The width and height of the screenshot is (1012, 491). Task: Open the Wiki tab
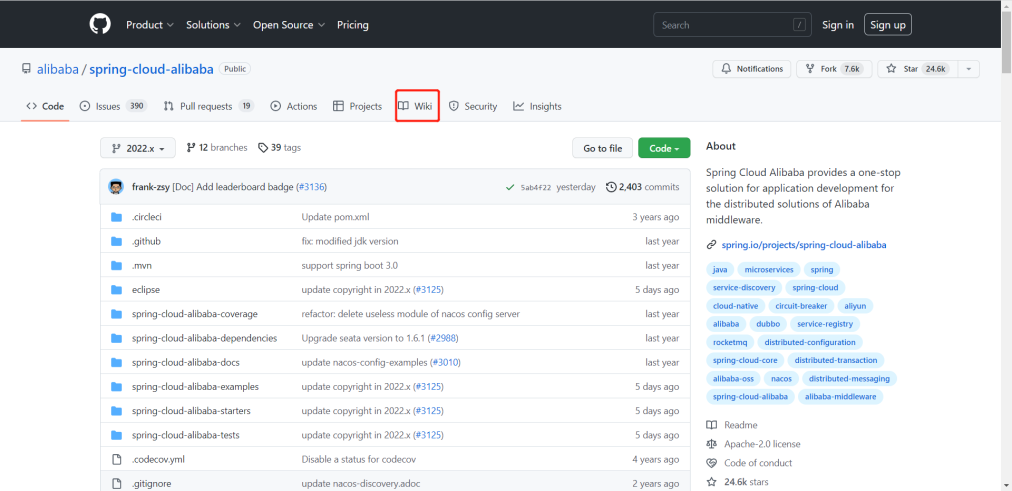point(415,106)
